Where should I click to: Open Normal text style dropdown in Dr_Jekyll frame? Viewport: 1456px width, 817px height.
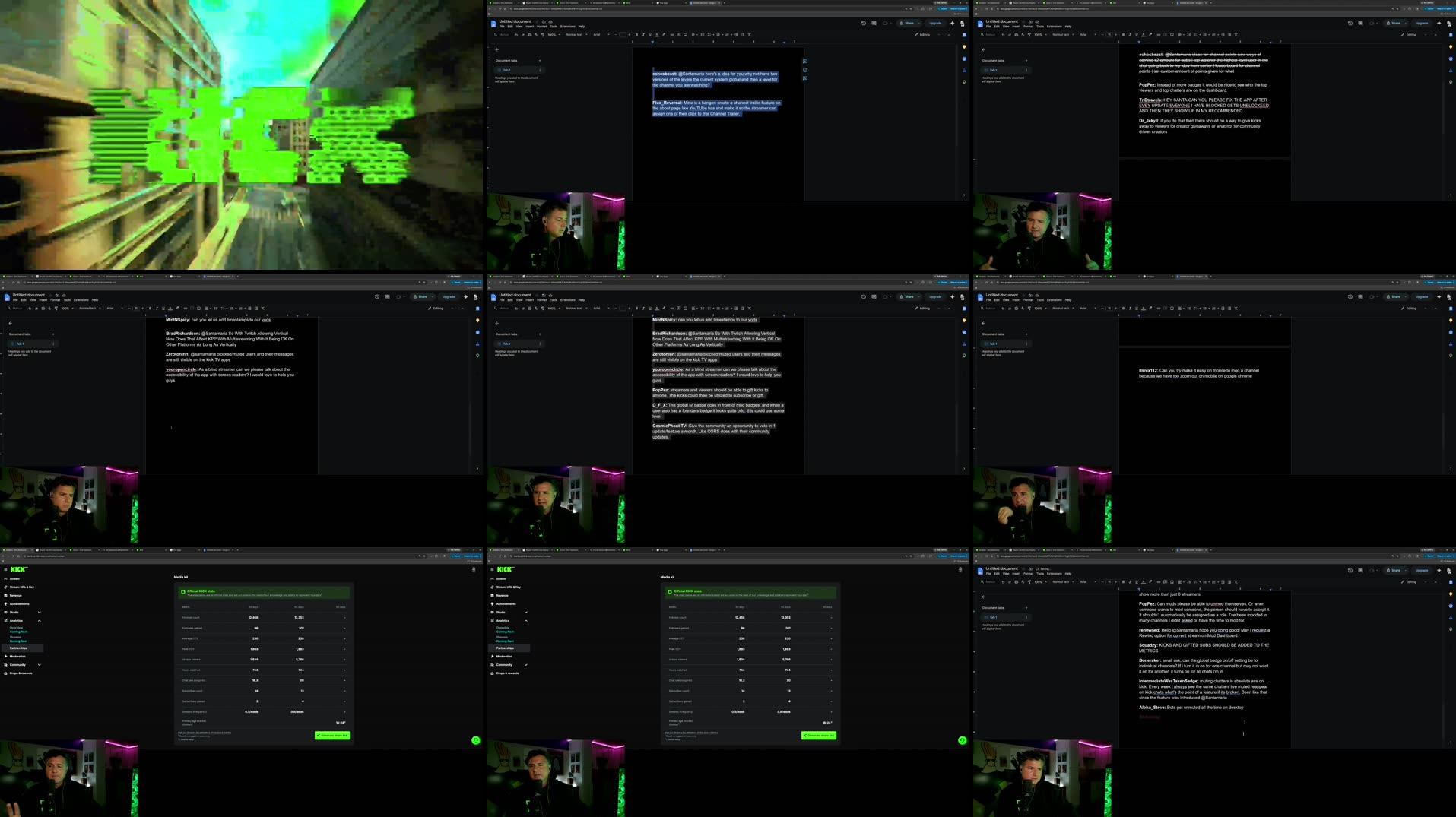click(x=1063, y=35)
